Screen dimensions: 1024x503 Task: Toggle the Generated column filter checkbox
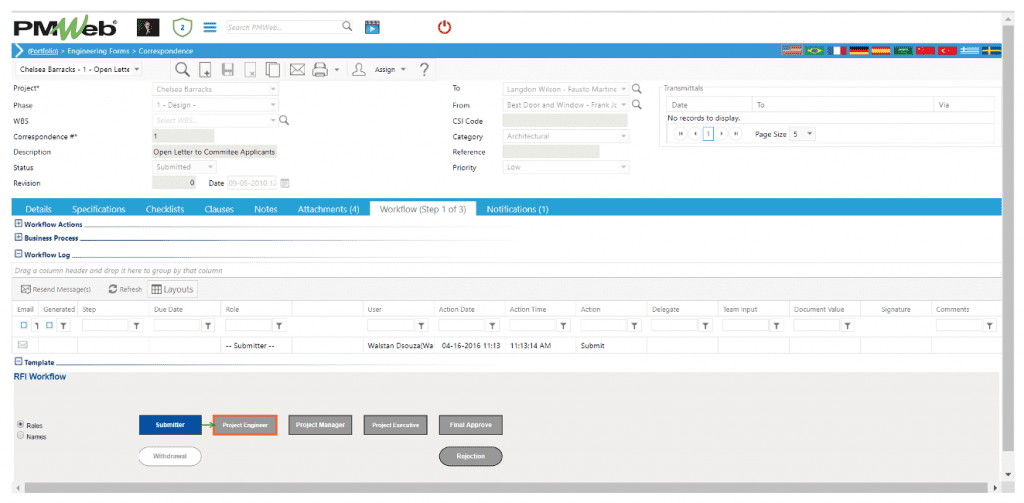[50, 325]
